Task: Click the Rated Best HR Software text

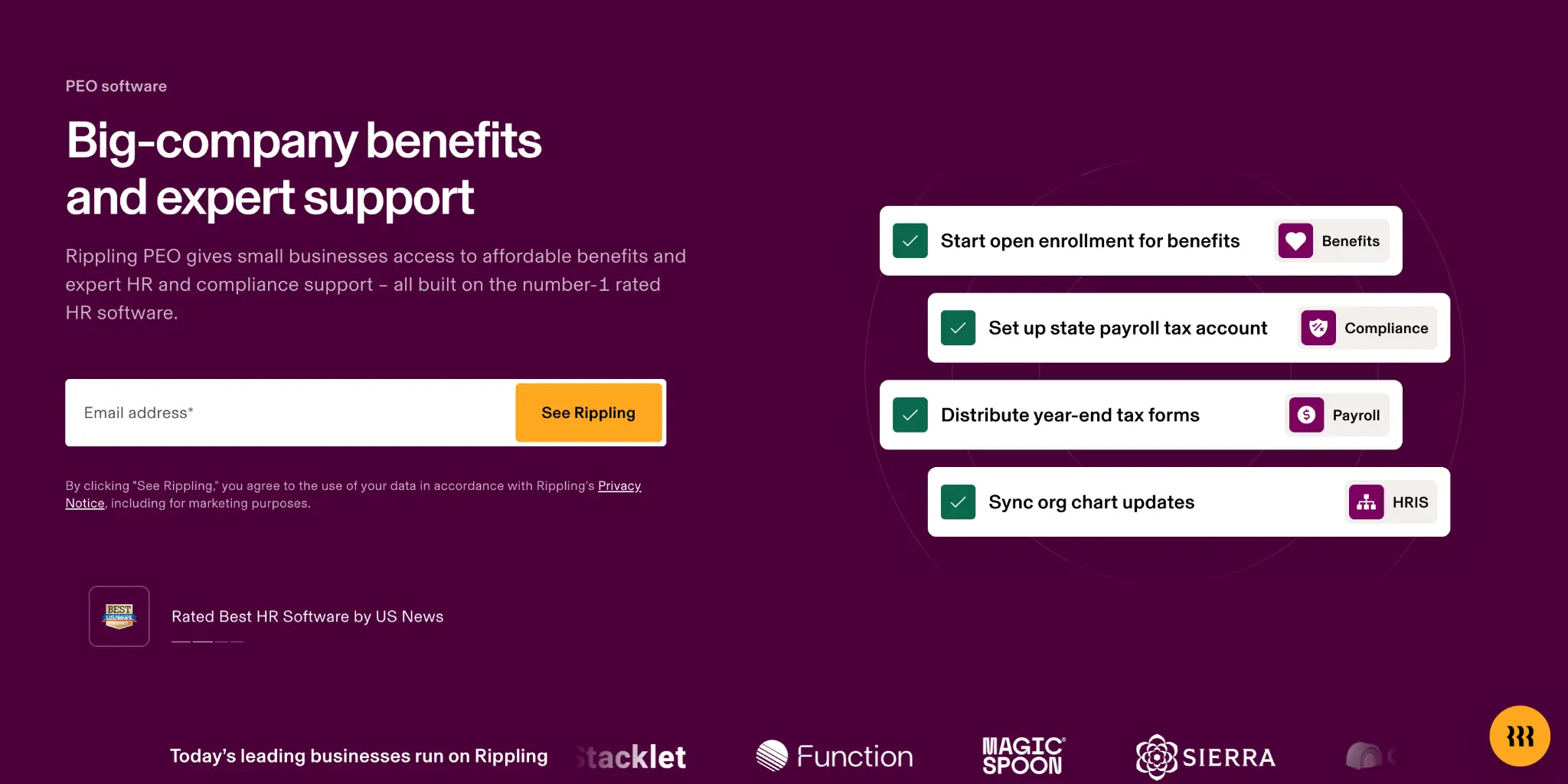Action: [x=308, y=616]
